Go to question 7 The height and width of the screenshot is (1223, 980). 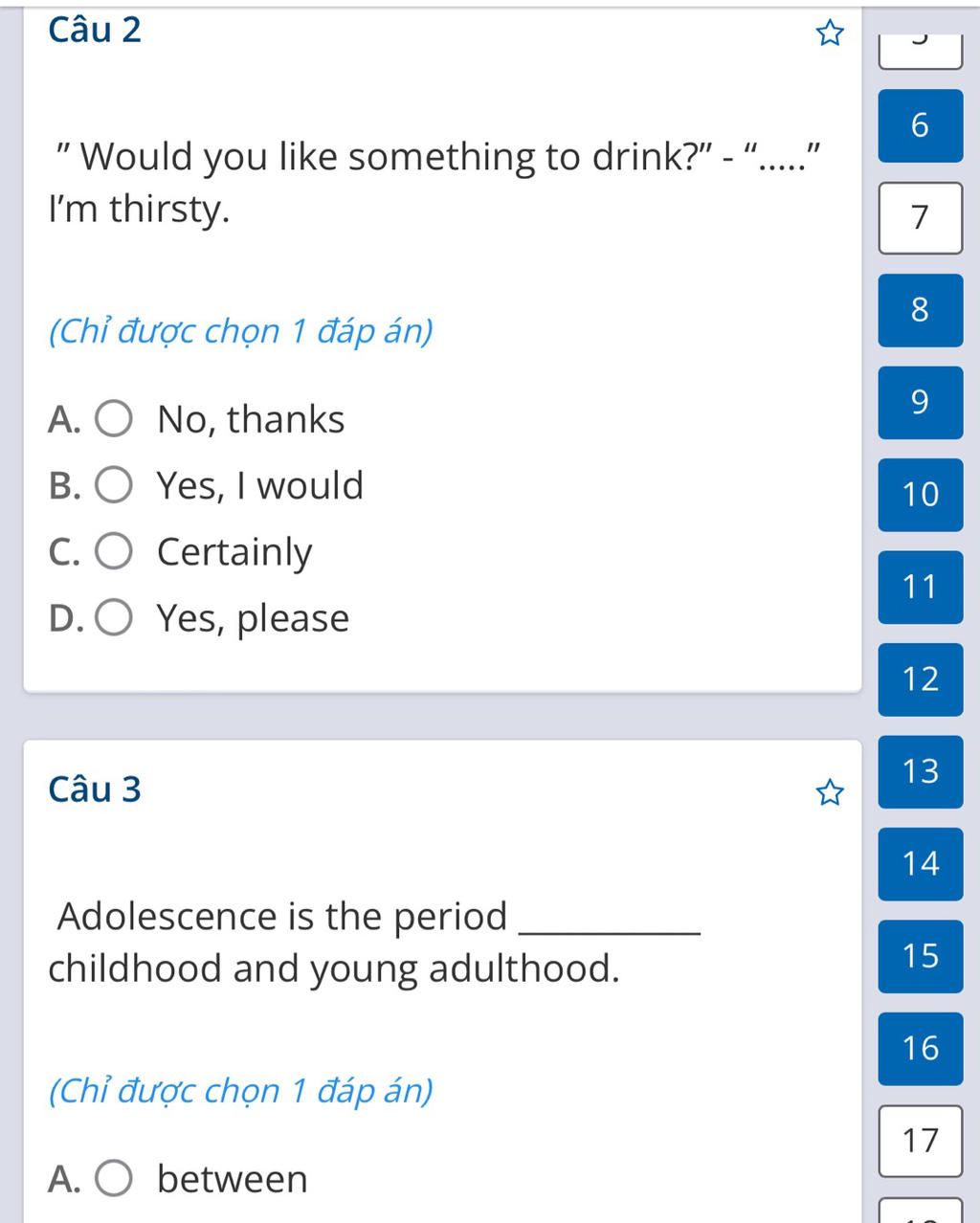[920, 218]
